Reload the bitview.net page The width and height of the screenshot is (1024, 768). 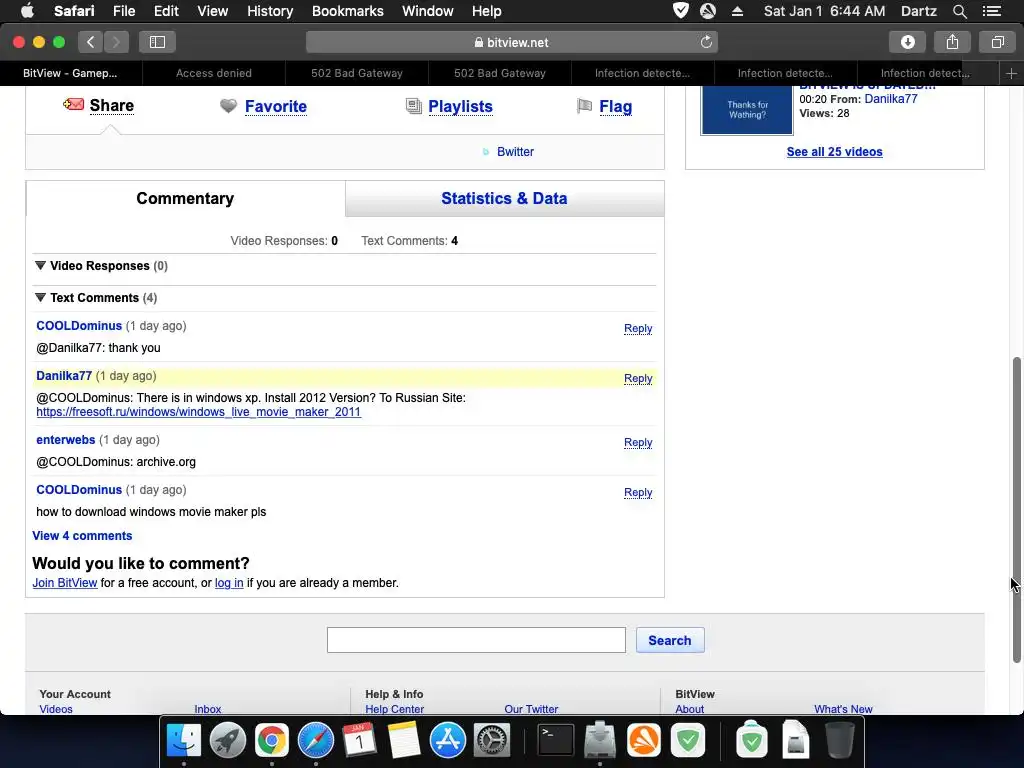click(706, 42)
